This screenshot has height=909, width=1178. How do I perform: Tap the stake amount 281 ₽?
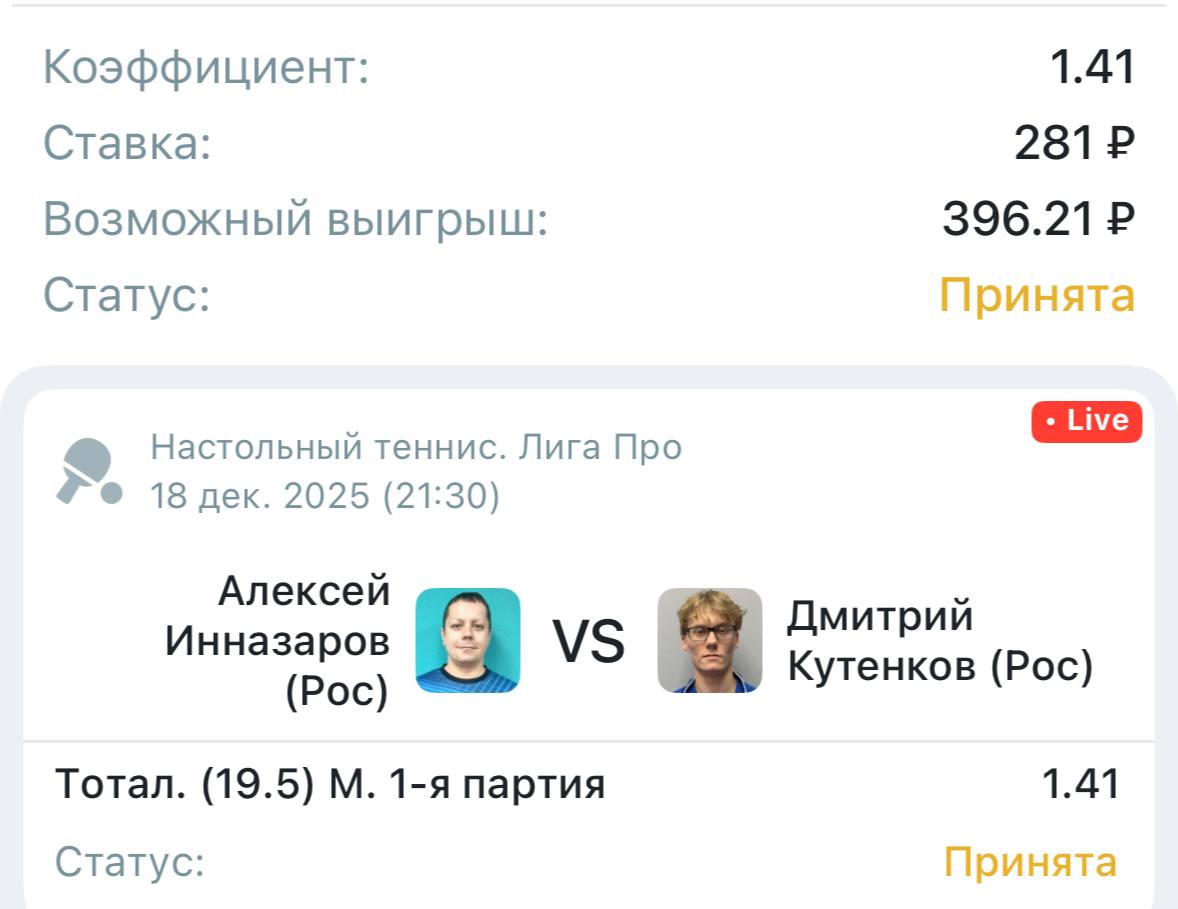pos(1074,144)
